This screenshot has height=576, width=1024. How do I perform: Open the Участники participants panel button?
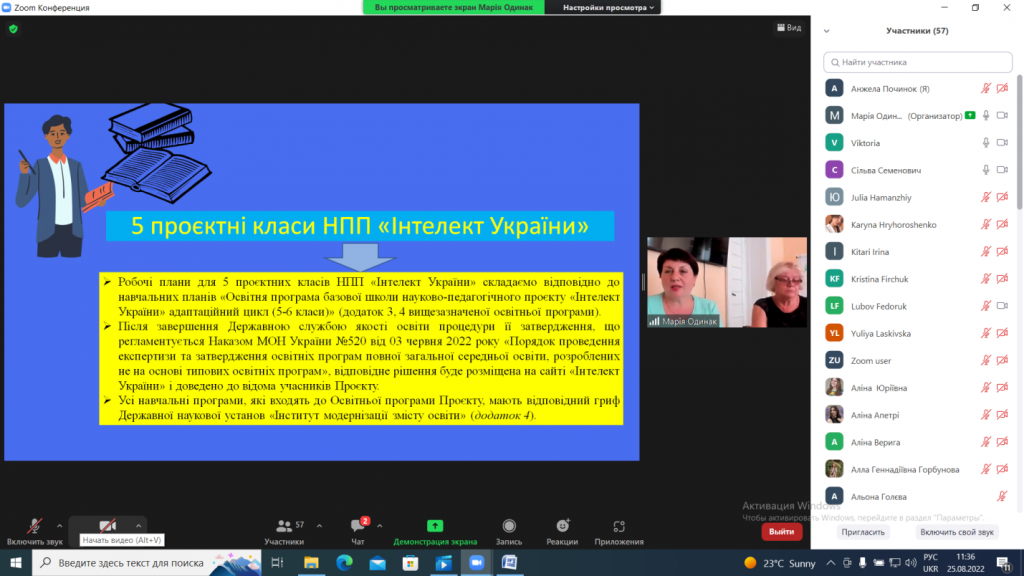click(284, 532)
